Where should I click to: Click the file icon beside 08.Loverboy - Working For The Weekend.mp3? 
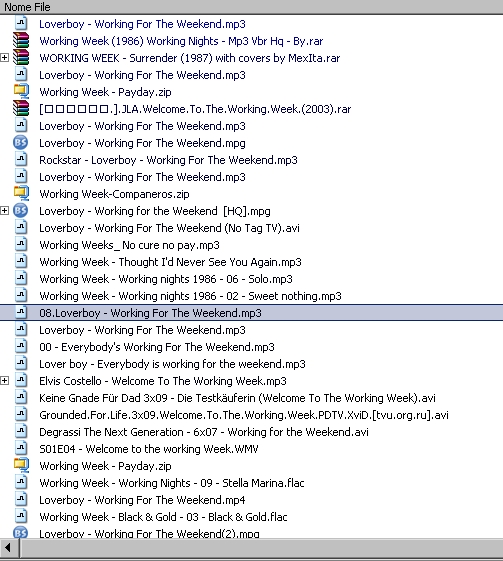point(21,313)
